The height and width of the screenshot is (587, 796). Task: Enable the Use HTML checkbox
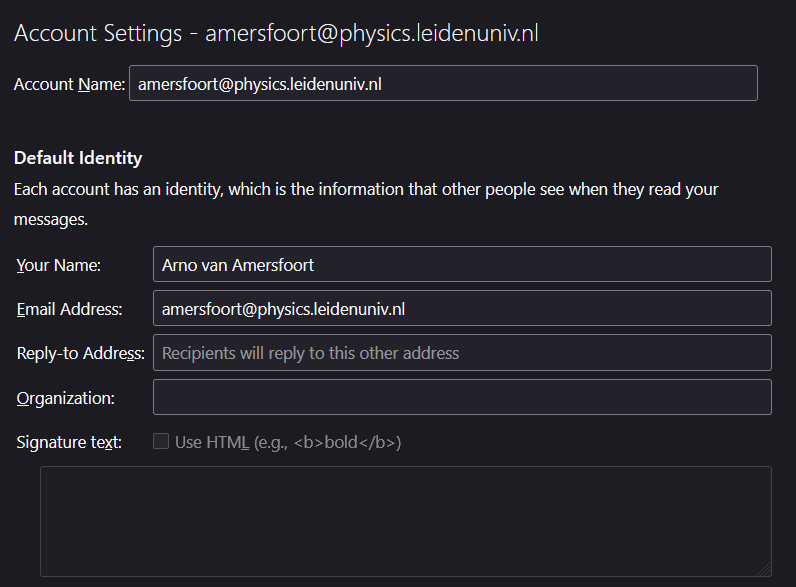click(161, 442)
